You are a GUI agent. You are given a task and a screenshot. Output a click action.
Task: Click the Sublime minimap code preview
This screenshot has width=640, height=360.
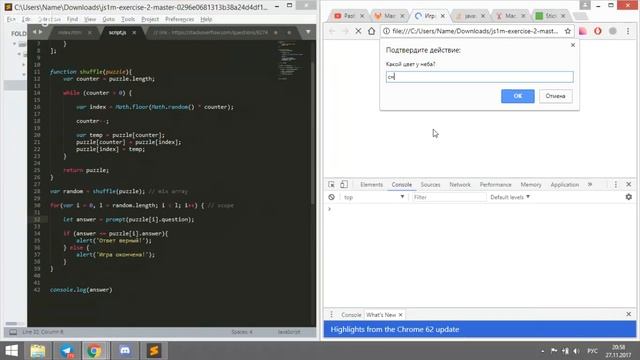click(291, 60)
